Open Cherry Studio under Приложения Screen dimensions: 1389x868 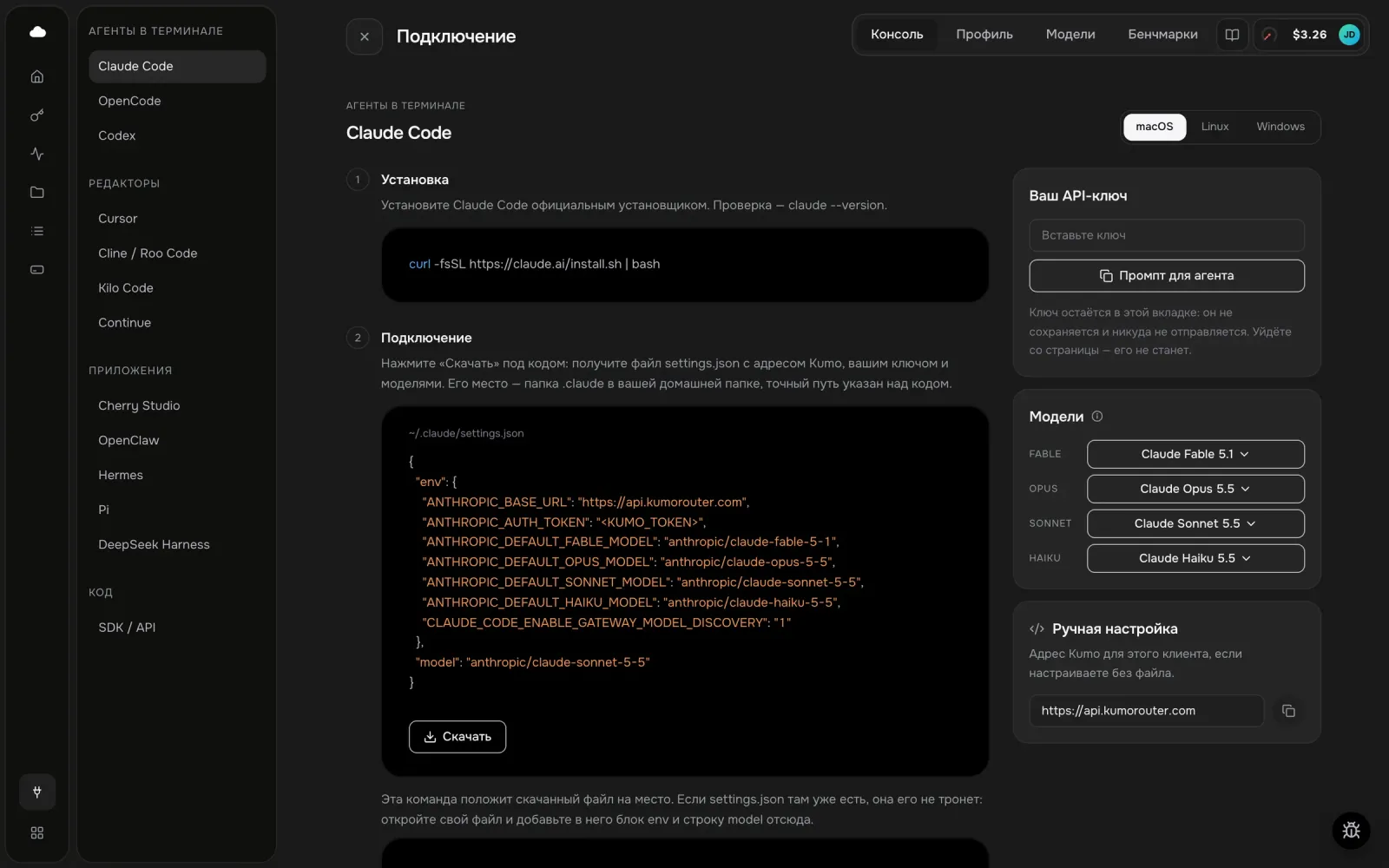coord(177,406)
